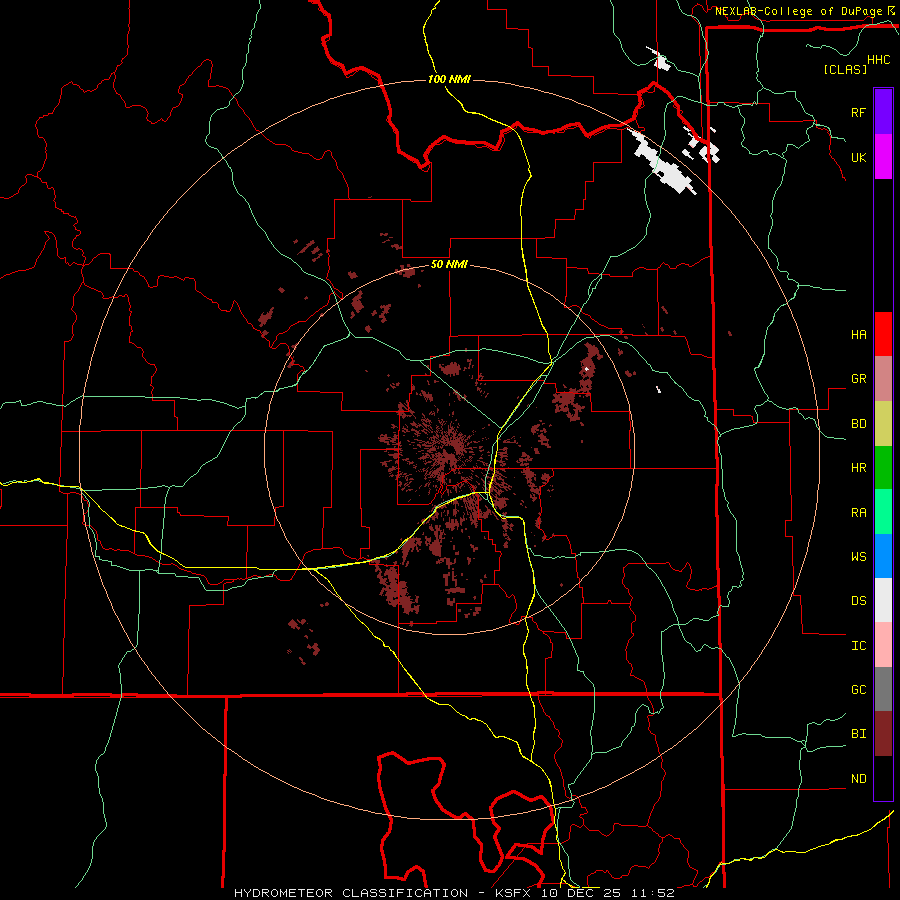Pick the WS blue legend swatch
900x900 pixels.
tap(883, 556)
